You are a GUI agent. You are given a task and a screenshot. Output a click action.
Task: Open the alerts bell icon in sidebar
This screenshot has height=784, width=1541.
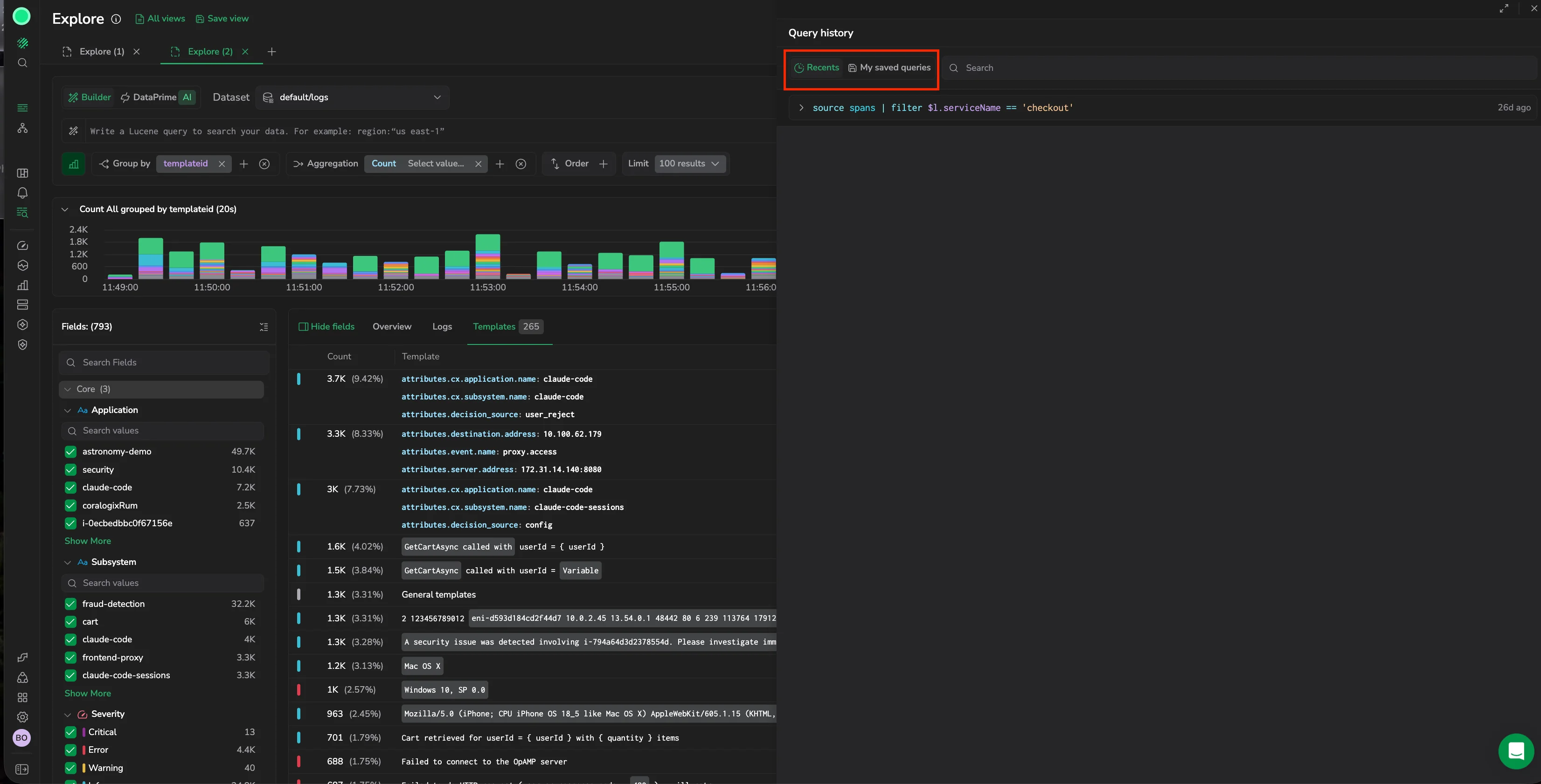[22, 193]
